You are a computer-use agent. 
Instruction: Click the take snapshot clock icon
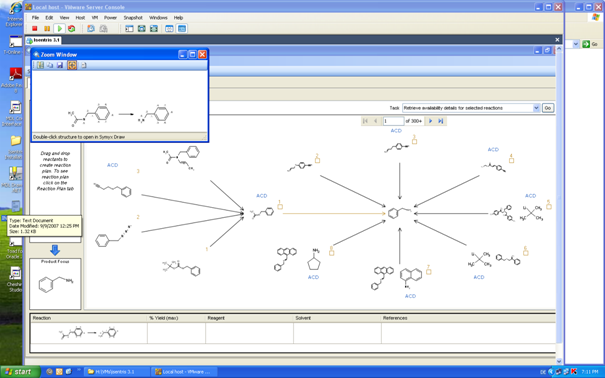click(x=91, y=29)
